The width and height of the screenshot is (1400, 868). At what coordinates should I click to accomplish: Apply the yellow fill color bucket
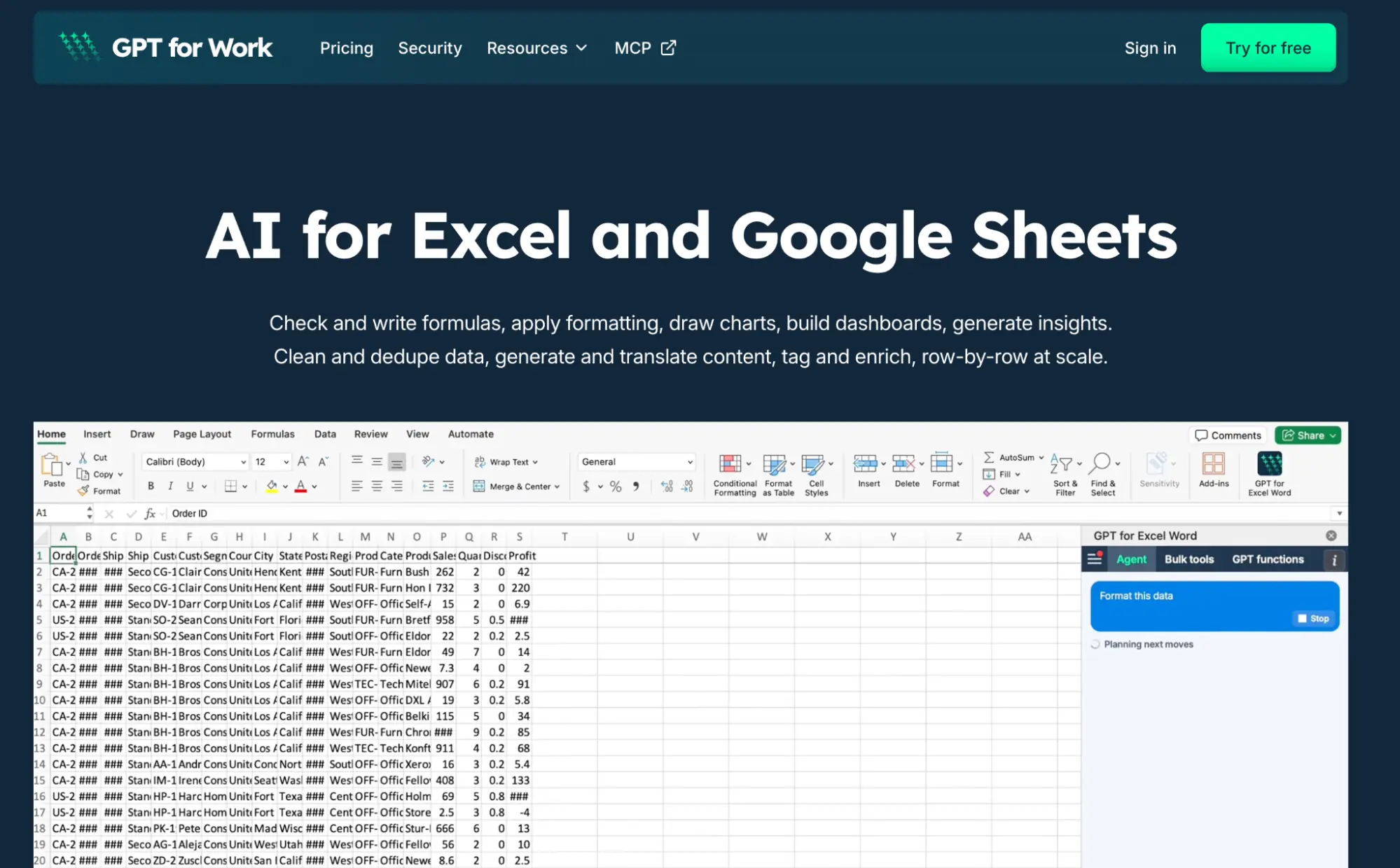tap(272, 486)
